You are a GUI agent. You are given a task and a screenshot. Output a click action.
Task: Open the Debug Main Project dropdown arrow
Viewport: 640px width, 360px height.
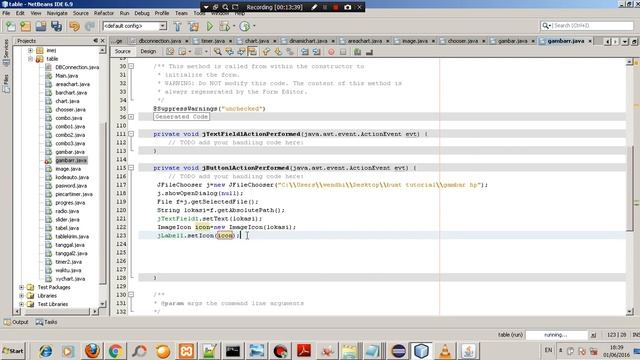(234, 26)
